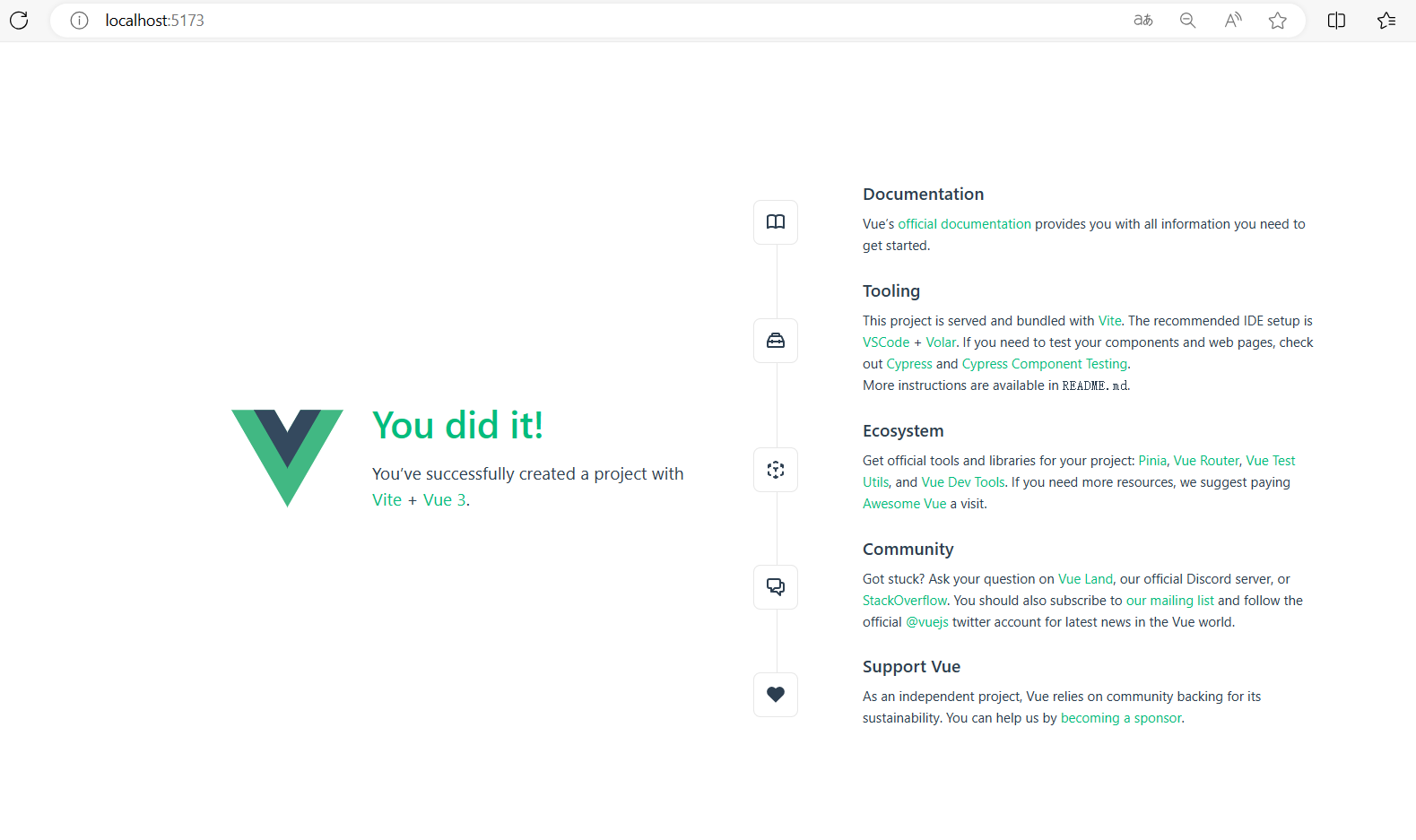Activate the read aloud icon
This screenshot has width=1416, height=840.
point(1233,21)
